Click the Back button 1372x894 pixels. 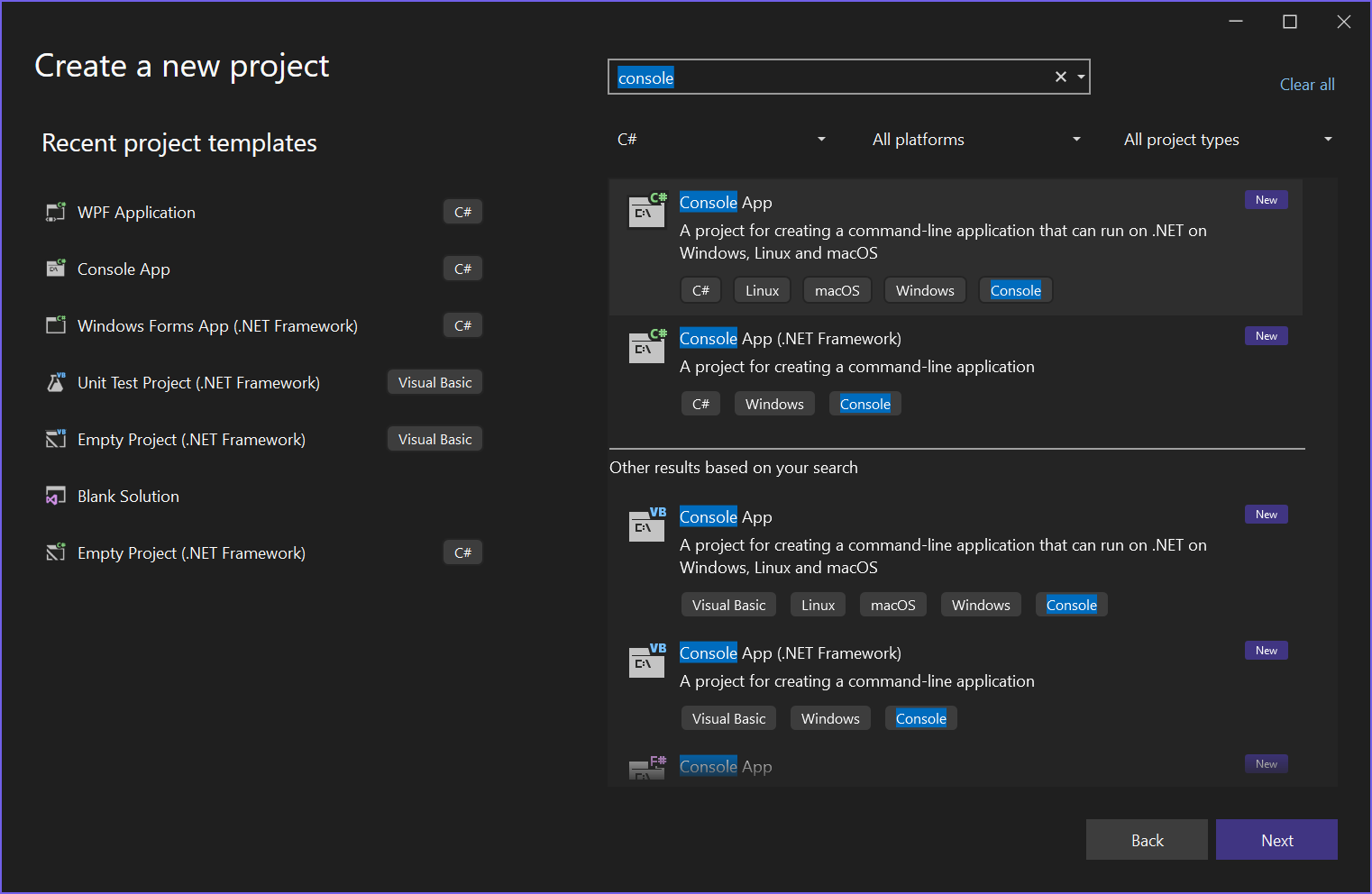point(1147,839)
